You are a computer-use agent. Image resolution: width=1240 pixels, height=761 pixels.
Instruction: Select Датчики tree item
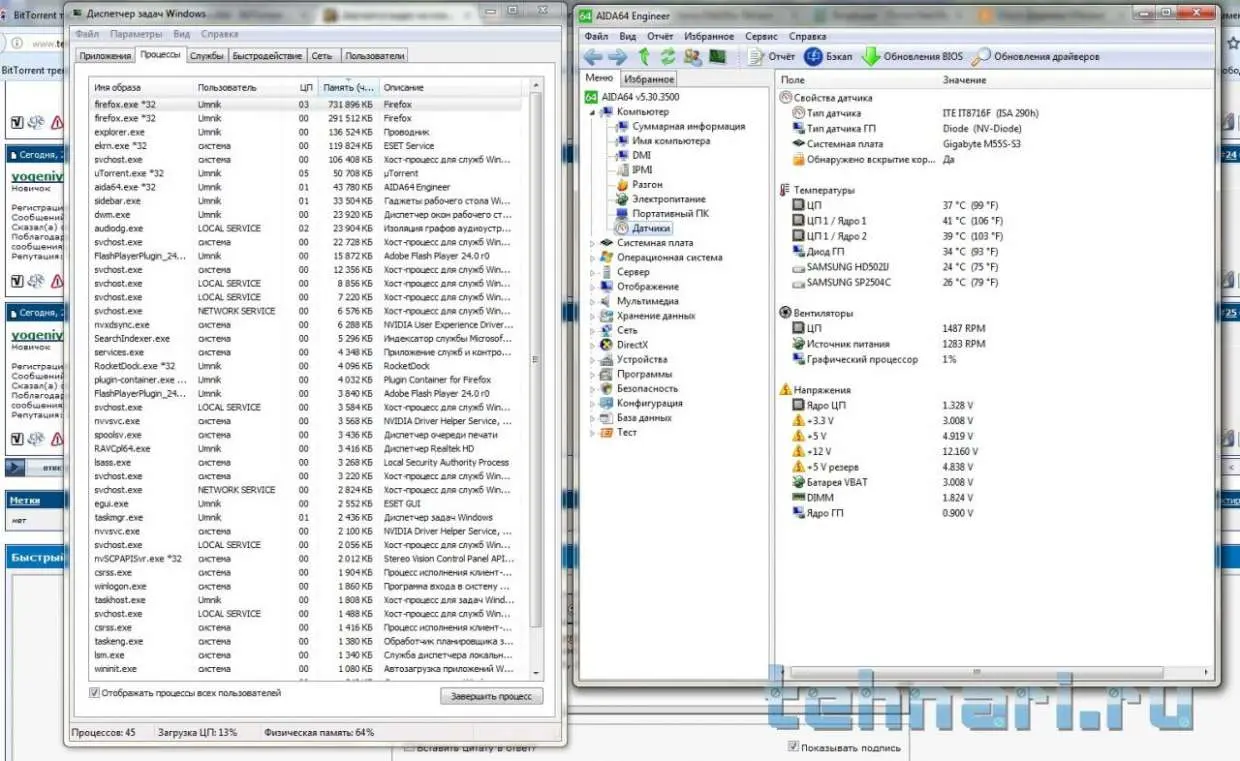pos(651,228)
